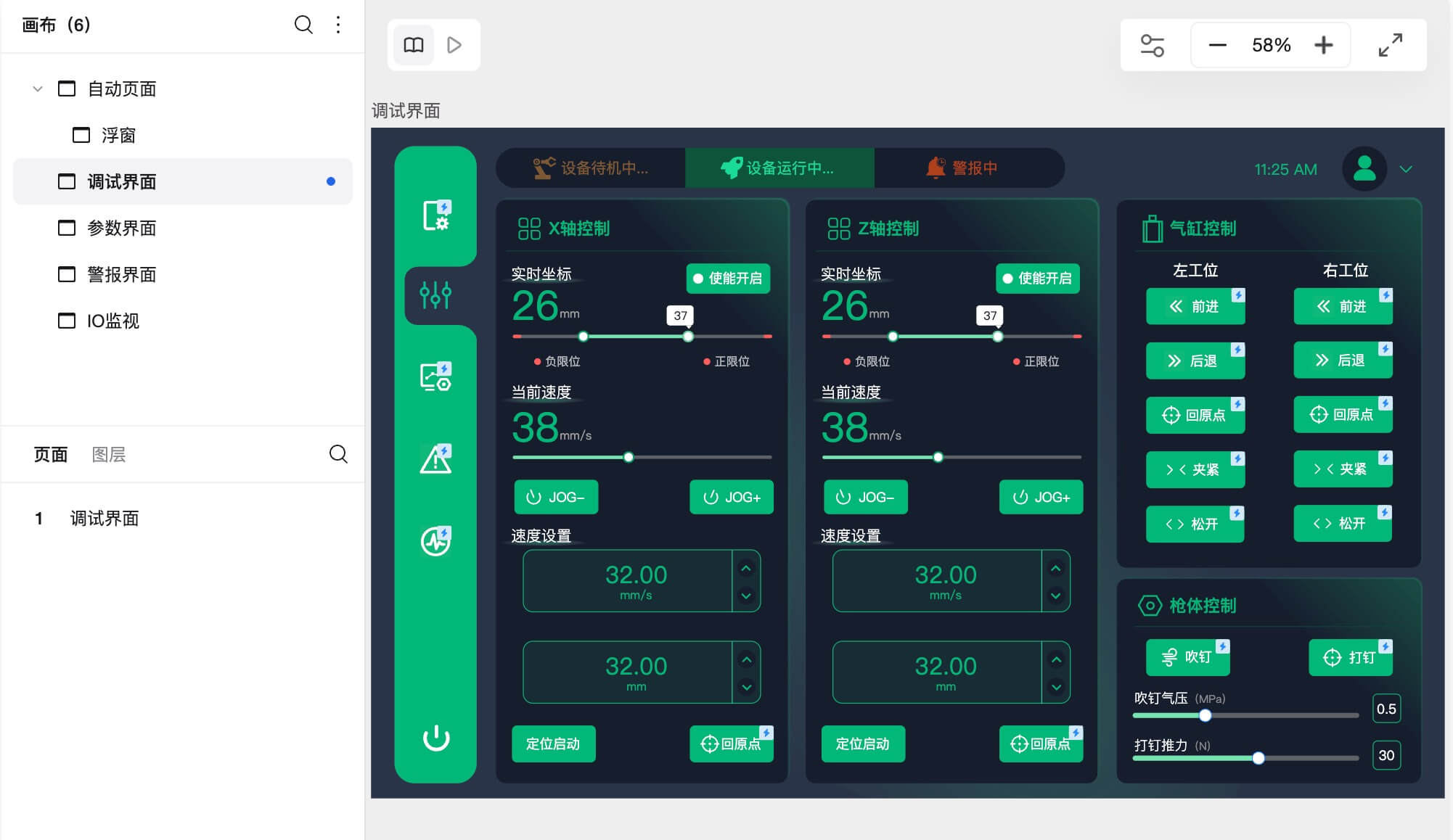Click the X轴 JOG+ button
The width and height of the screenshot is (1453, 840).
732,497
